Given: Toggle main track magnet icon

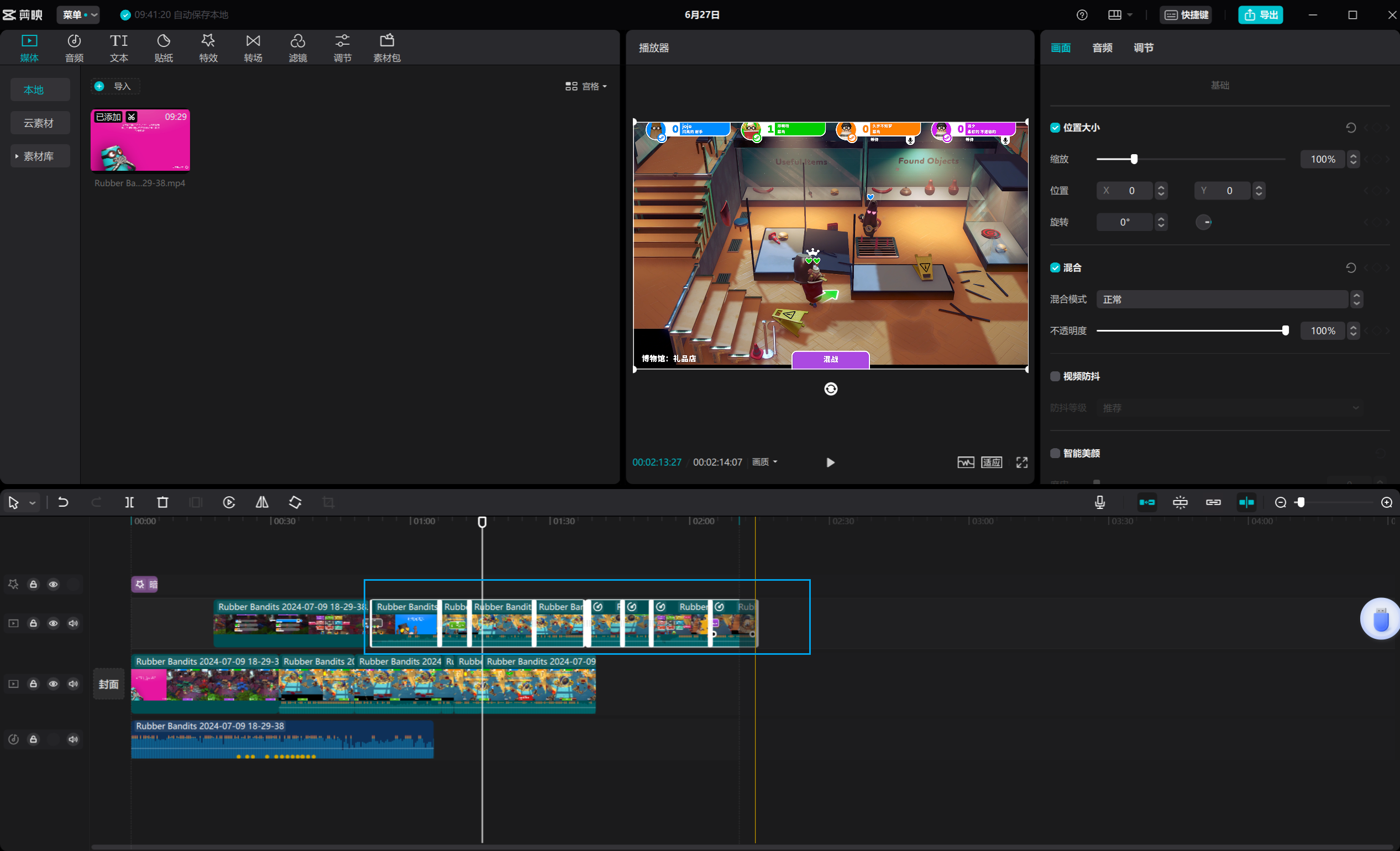Looking at the screenshot, I should (1147, 502).
